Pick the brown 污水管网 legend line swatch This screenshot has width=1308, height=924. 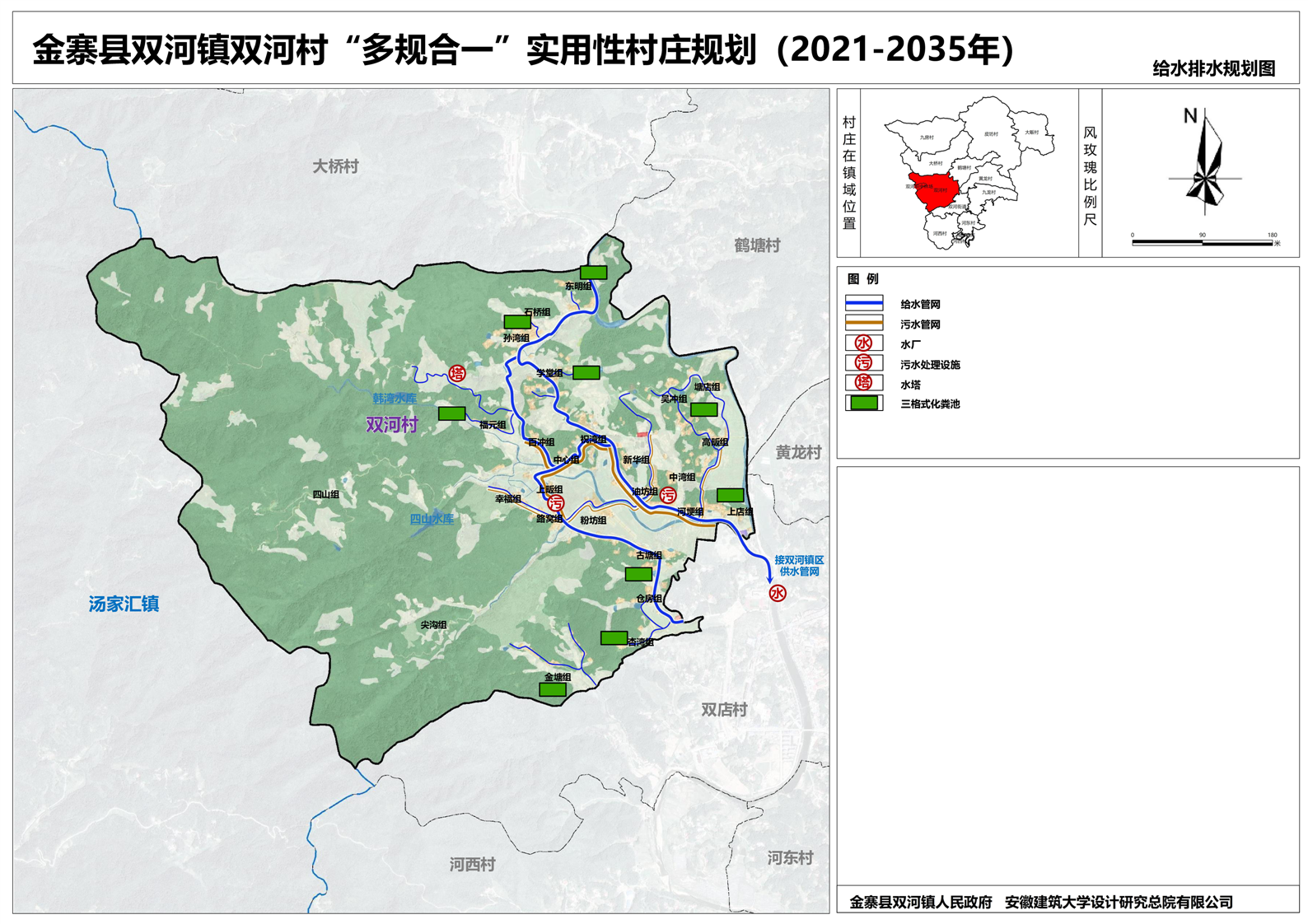863,324
